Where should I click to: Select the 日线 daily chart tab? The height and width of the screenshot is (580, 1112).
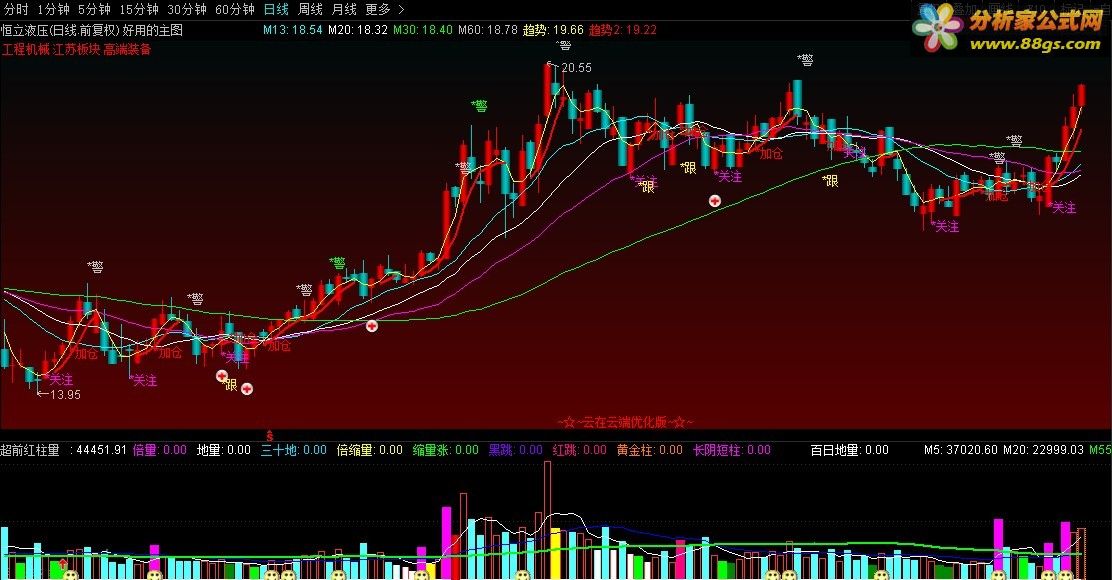[276, 9]
